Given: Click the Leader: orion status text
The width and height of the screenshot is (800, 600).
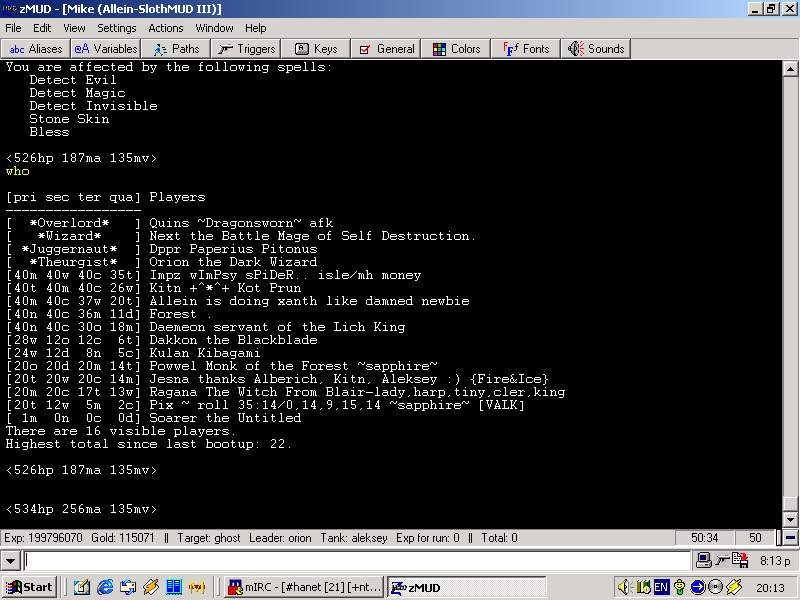Looking at the screenshot, I should 280,538.
